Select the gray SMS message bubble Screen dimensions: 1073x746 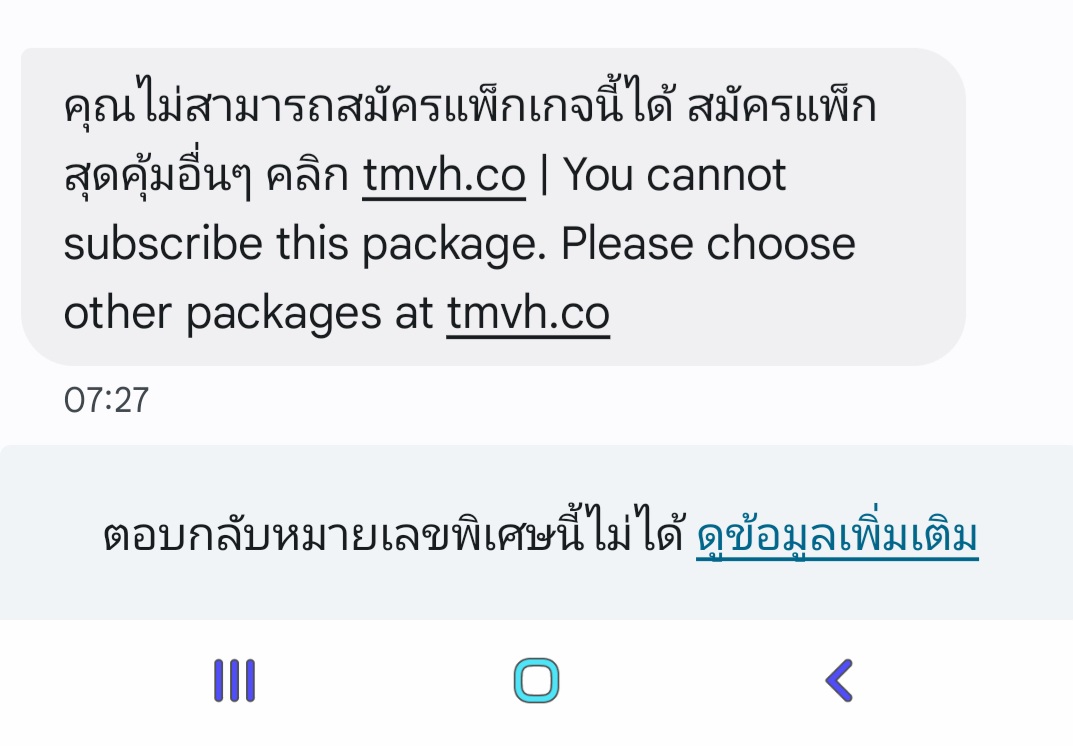tap(493, 207)
